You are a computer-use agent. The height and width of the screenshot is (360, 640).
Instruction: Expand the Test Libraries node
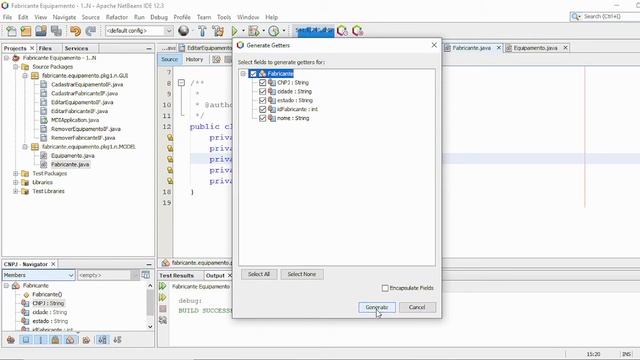coord(16,191)
